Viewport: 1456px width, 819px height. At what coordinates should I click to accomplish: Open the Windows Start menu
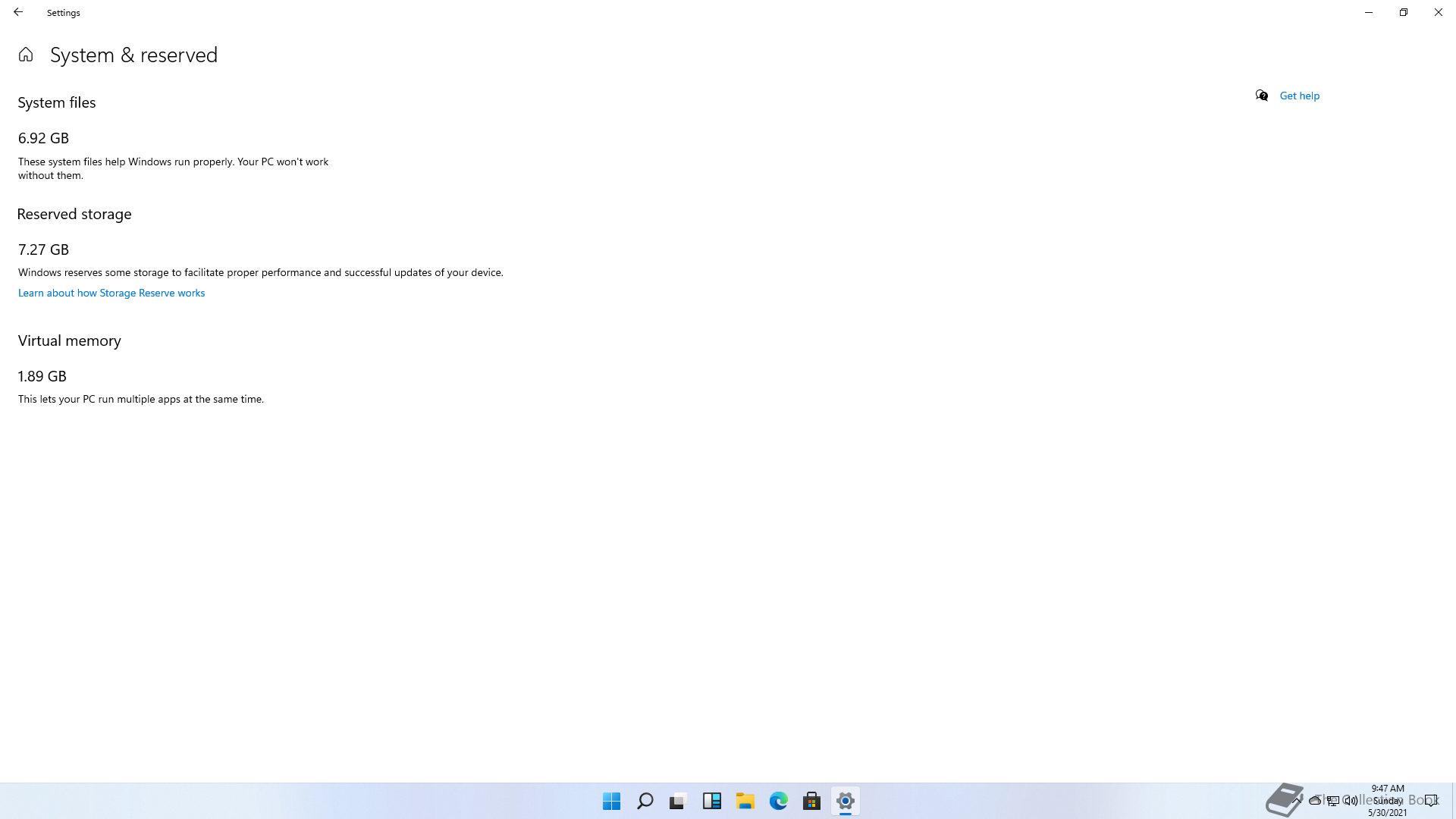[611, 801]
